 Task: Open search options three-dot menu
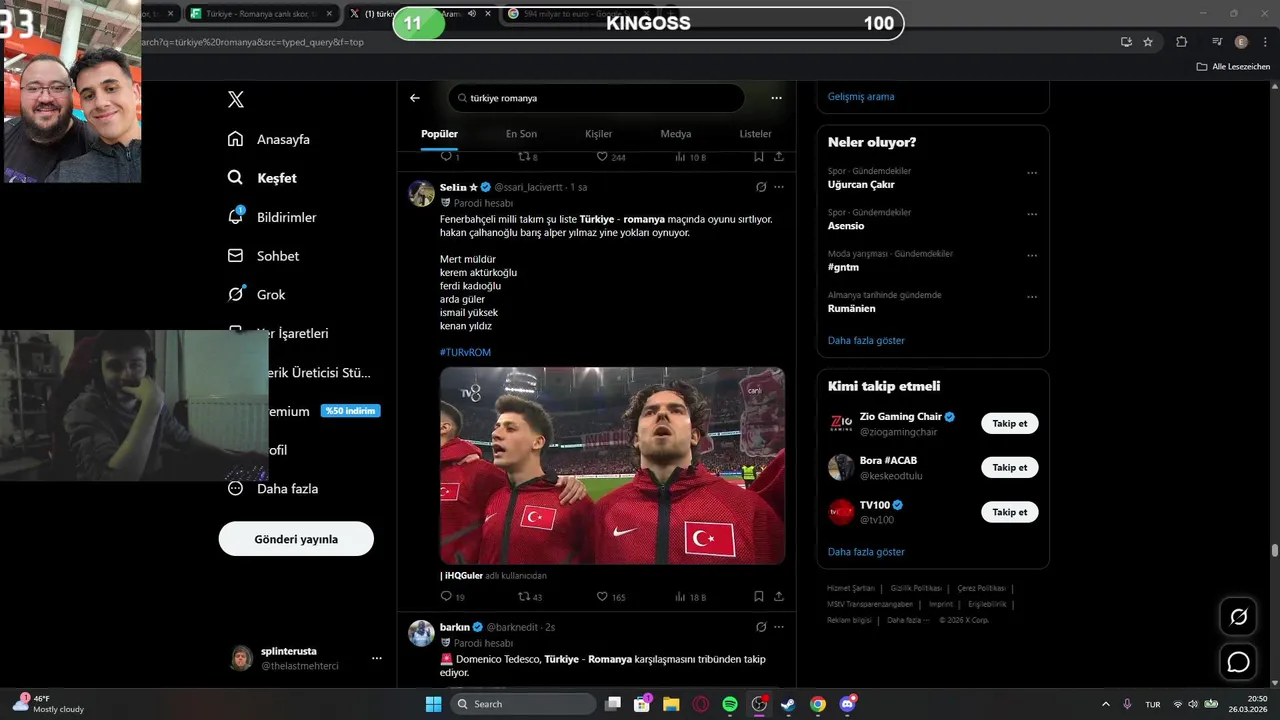click(776, 98)
